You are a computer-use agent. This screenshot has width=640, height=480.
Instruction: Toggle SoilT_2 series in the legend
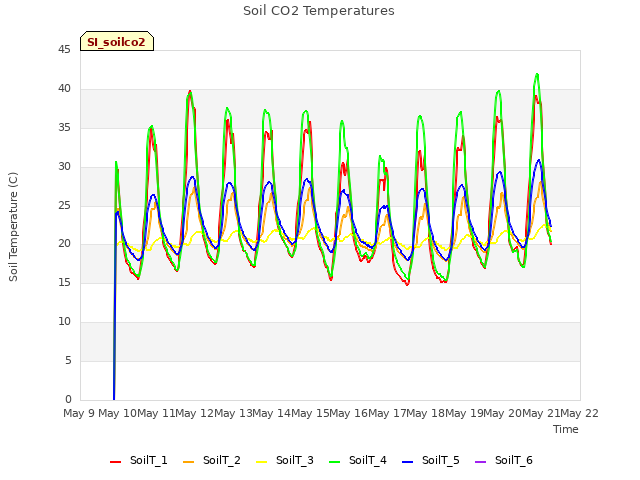pos(212,460)
